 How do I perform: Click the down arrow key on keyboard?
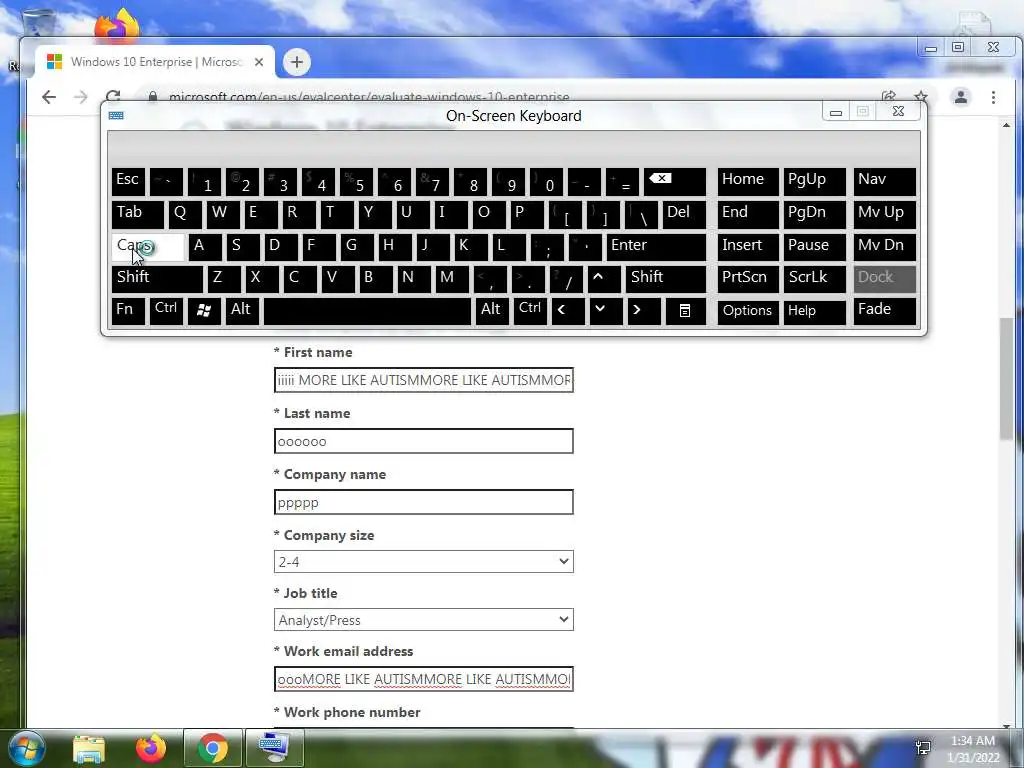605,311
